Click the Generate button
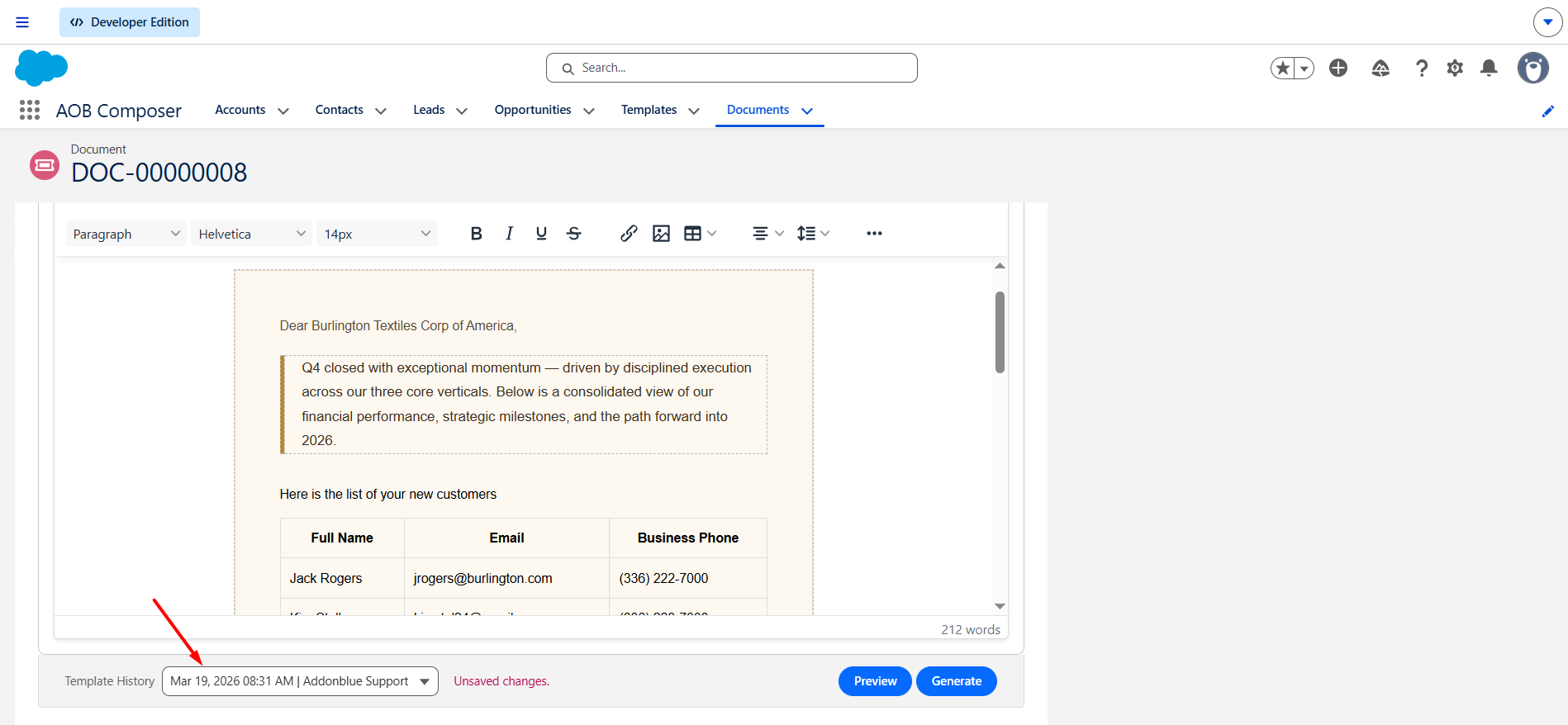The width and height of the screenshot is (1568, 725). point(957,681)
